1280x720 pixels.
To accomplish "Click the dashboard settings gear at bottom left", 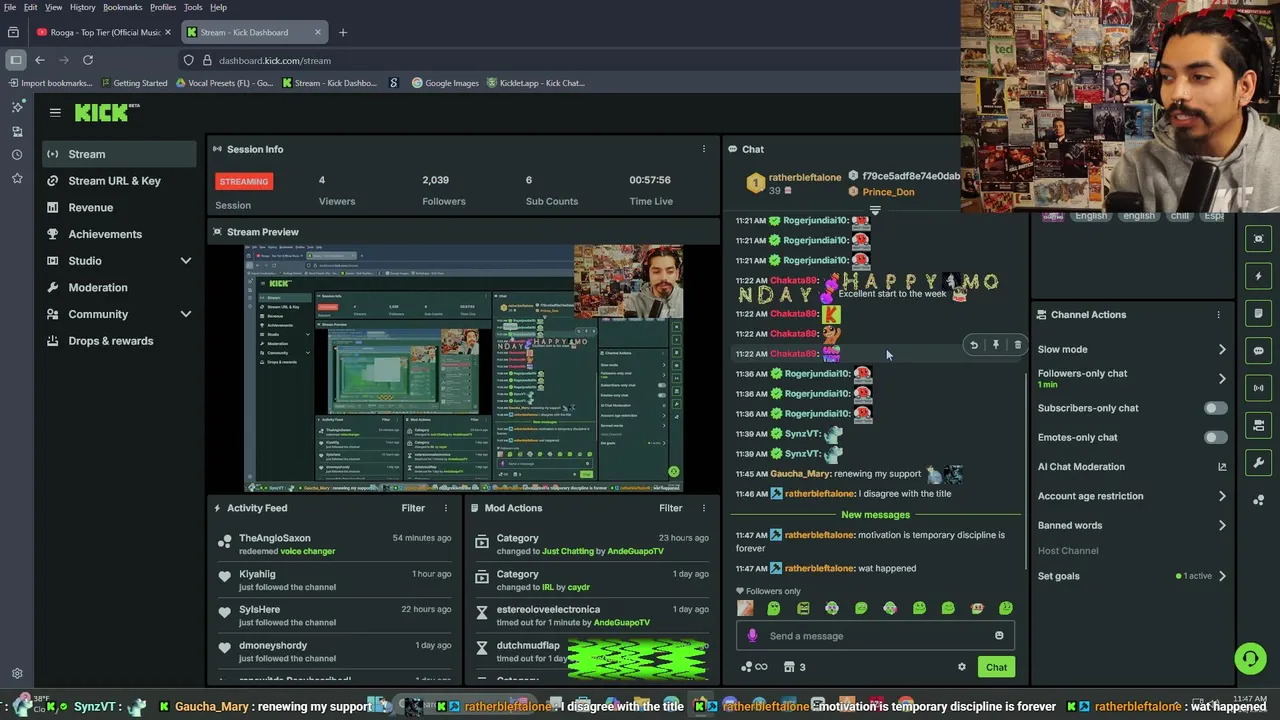I will tap(17, 674).
